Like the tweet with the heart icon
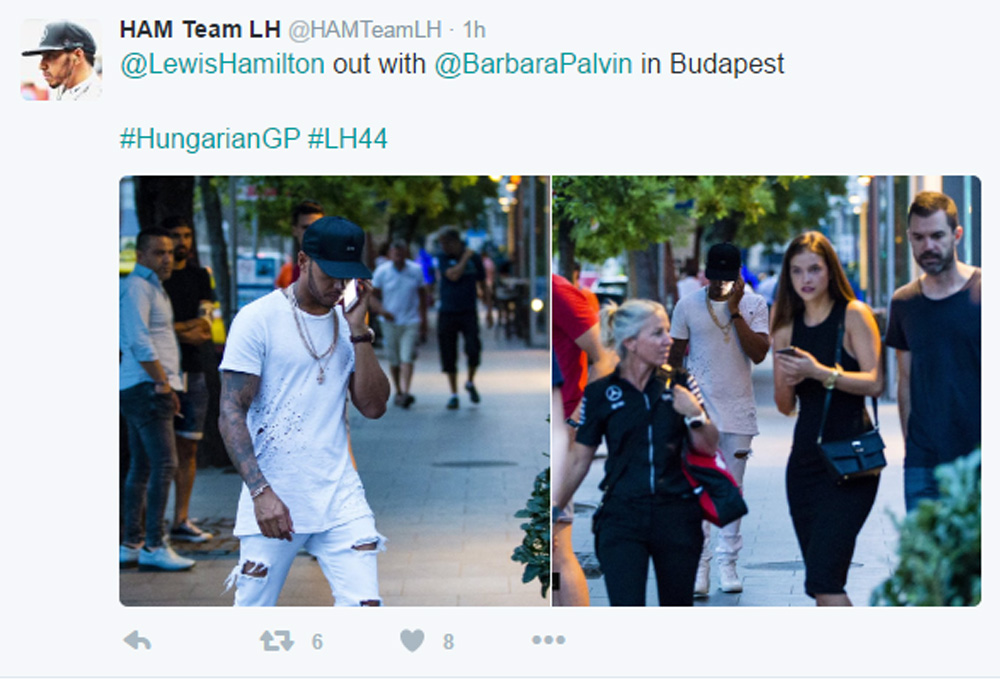Image resolution: width=1000 pixels, height=685 pixels. (412, 640)
